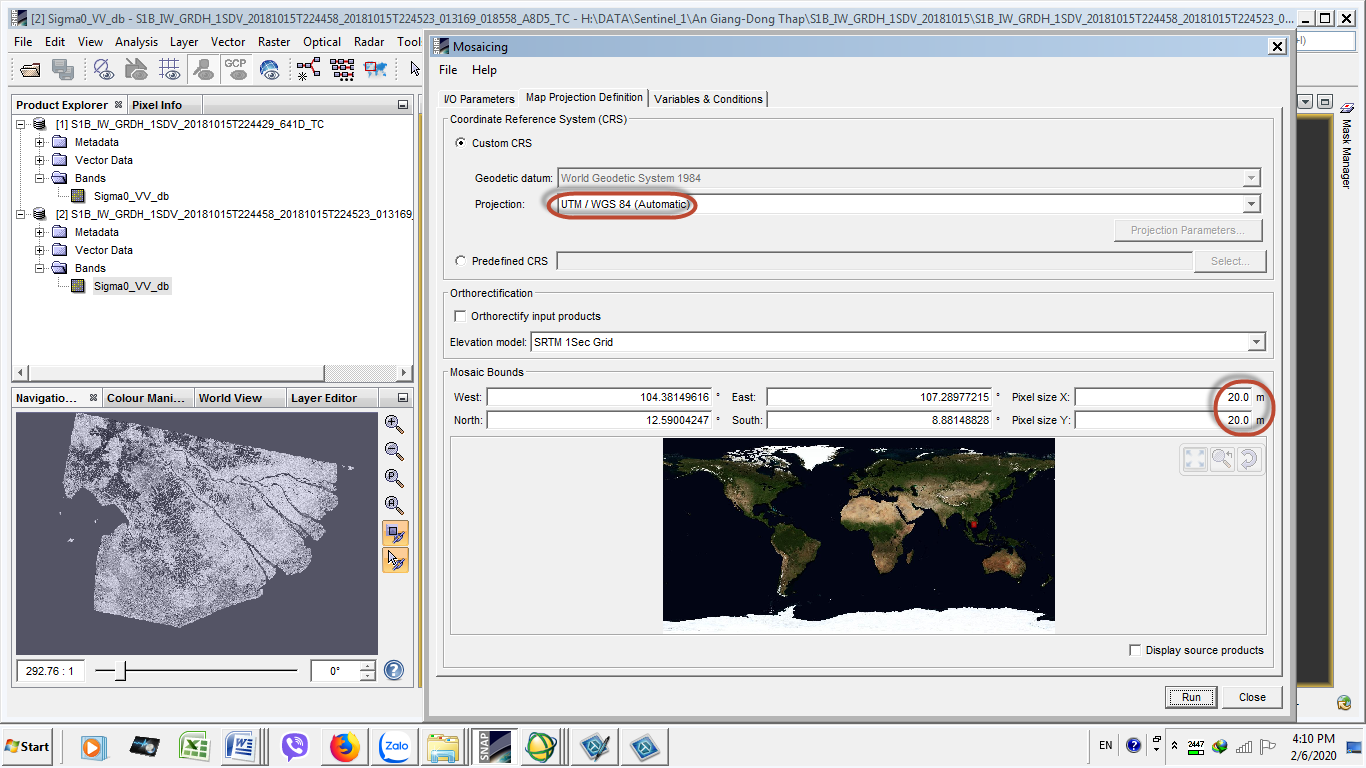Viewport: 1366px width, 768px height.
Task: Toggle the graticule grid overlay icon
Action: click(x=170, y=69)
